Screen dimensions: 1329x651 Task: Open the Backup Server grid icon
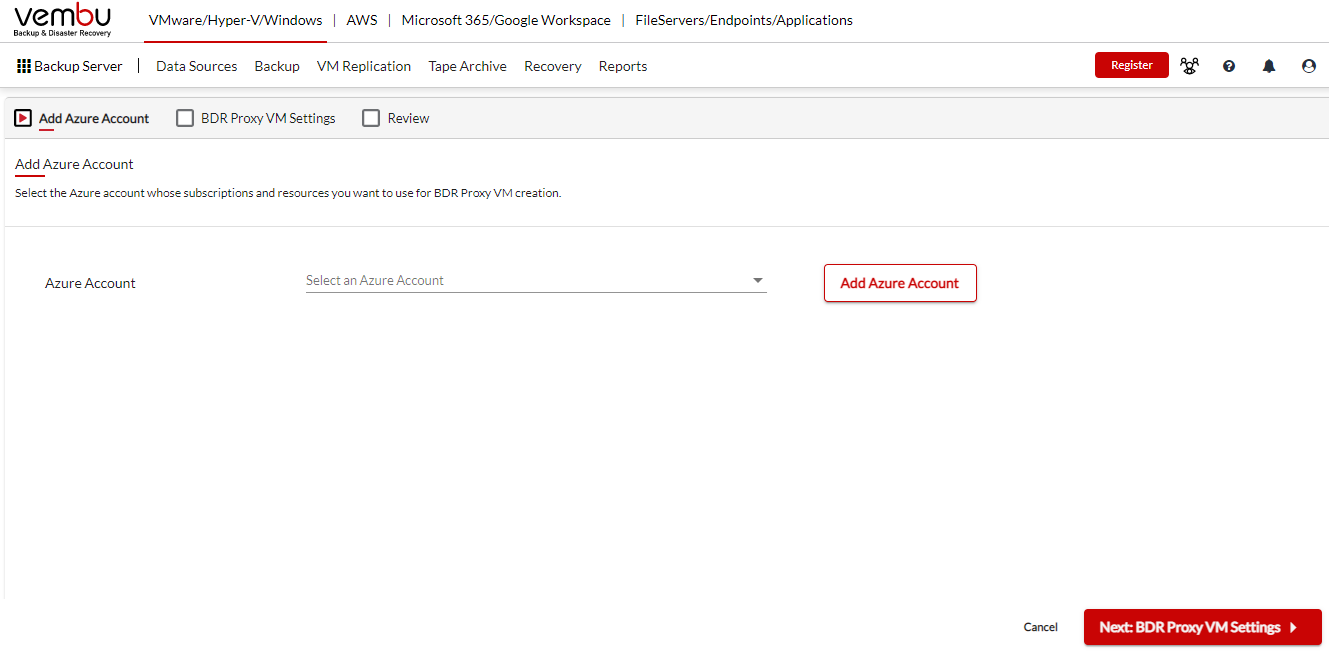point(24,66)
